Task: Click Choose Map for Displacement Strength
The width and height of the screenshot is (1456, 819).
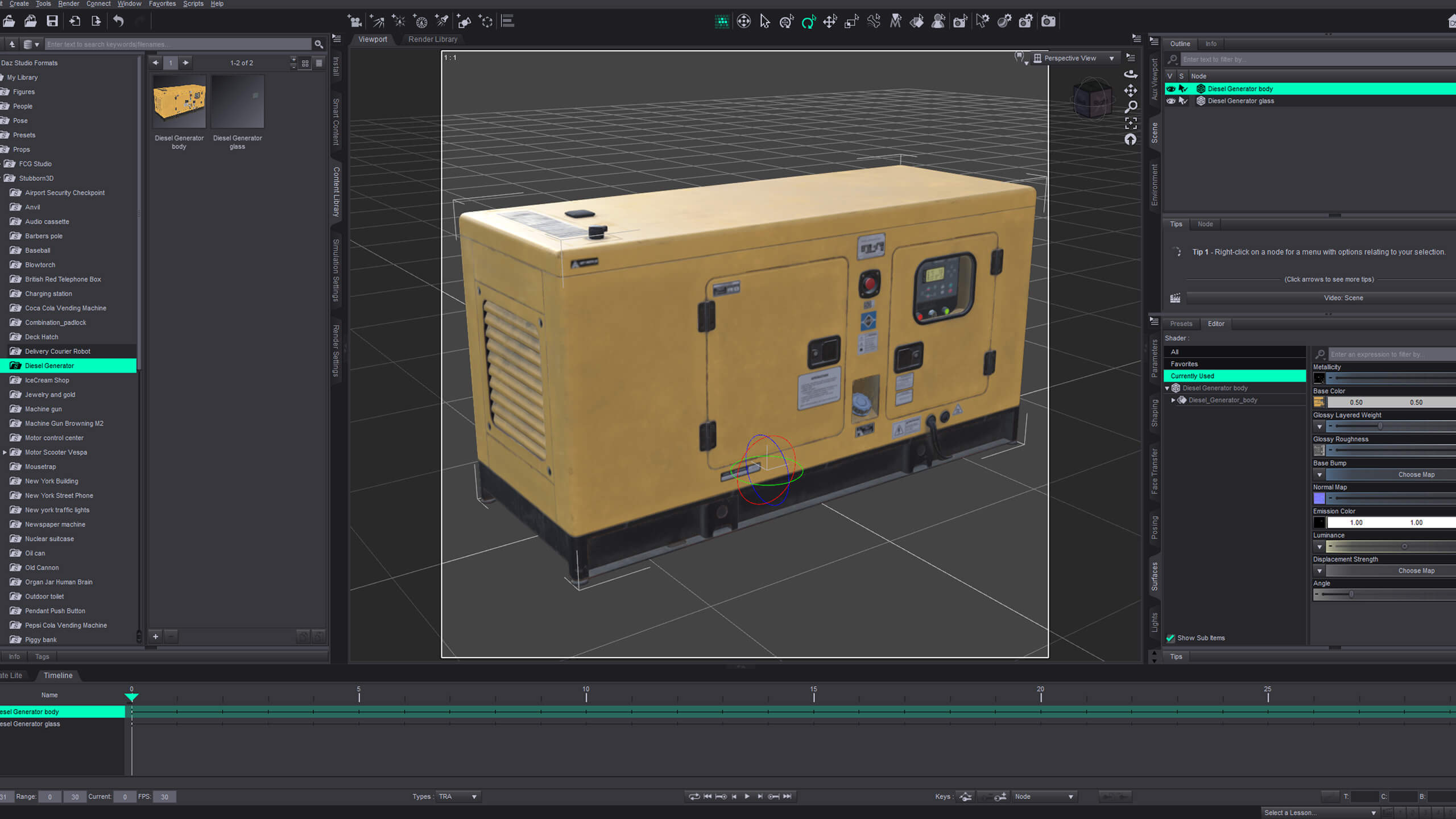Action: pyautogui.click(x=1416, y=571)
